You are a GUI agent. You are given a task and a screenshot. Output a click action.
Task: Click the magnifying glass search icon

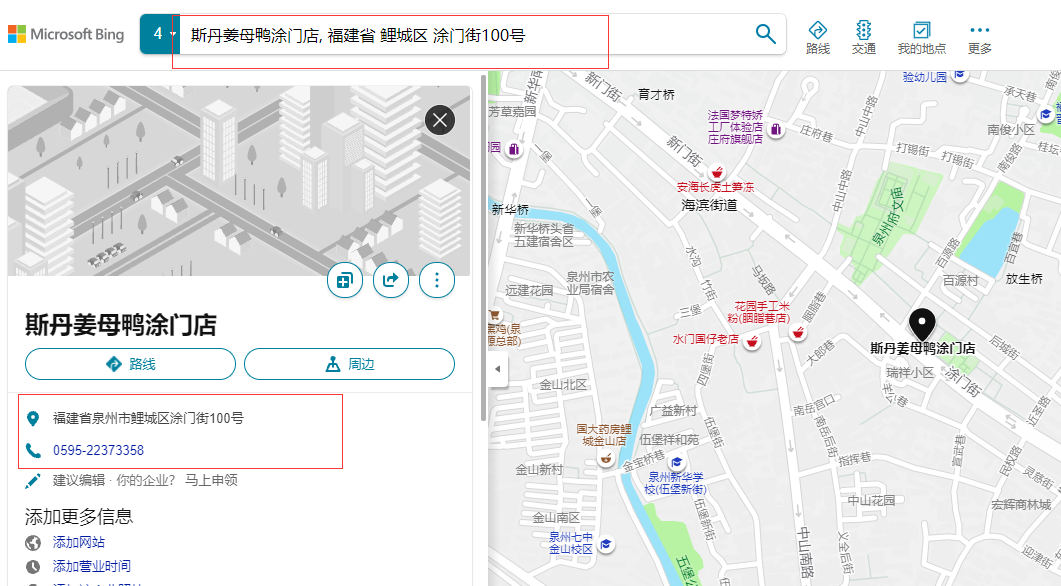(x=765, y=34)
